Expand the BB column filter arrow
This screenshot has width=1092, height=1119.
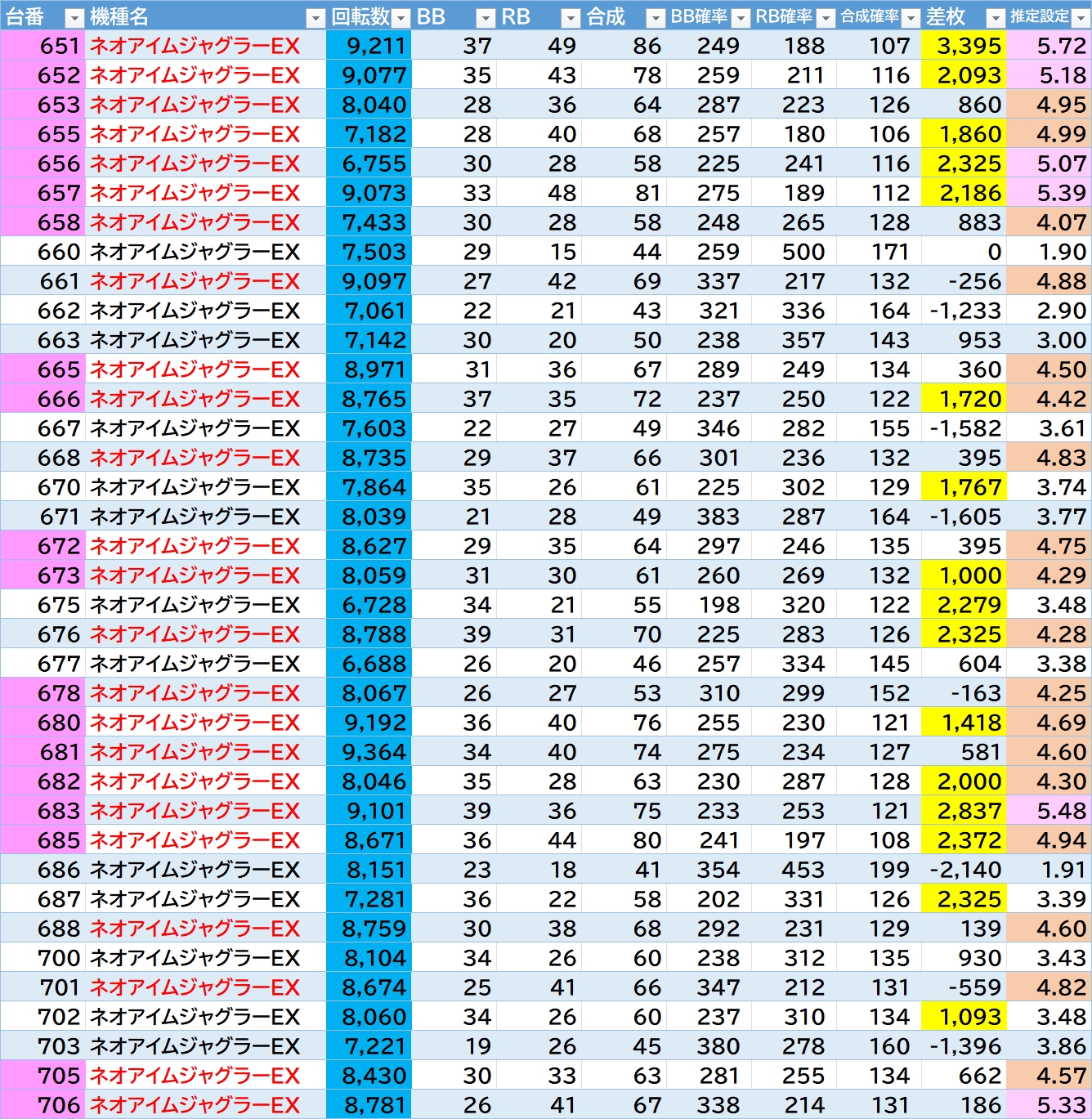pyautogui.click(x=486, y=17)
